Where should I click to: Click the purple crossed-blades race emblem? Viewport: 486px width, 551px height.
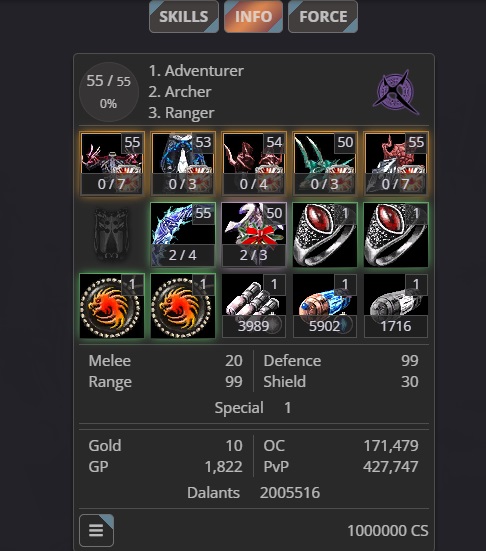pyautogui.click(x=396, y=92)
